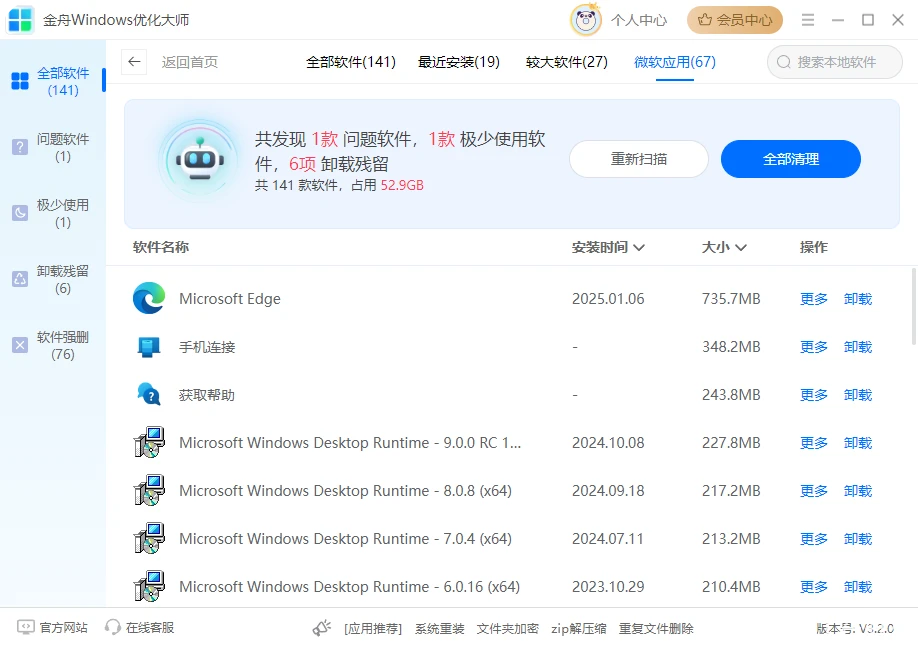Uninstall Desktop Runtime 9.0.0 RC via 卸载

point(858,443)
